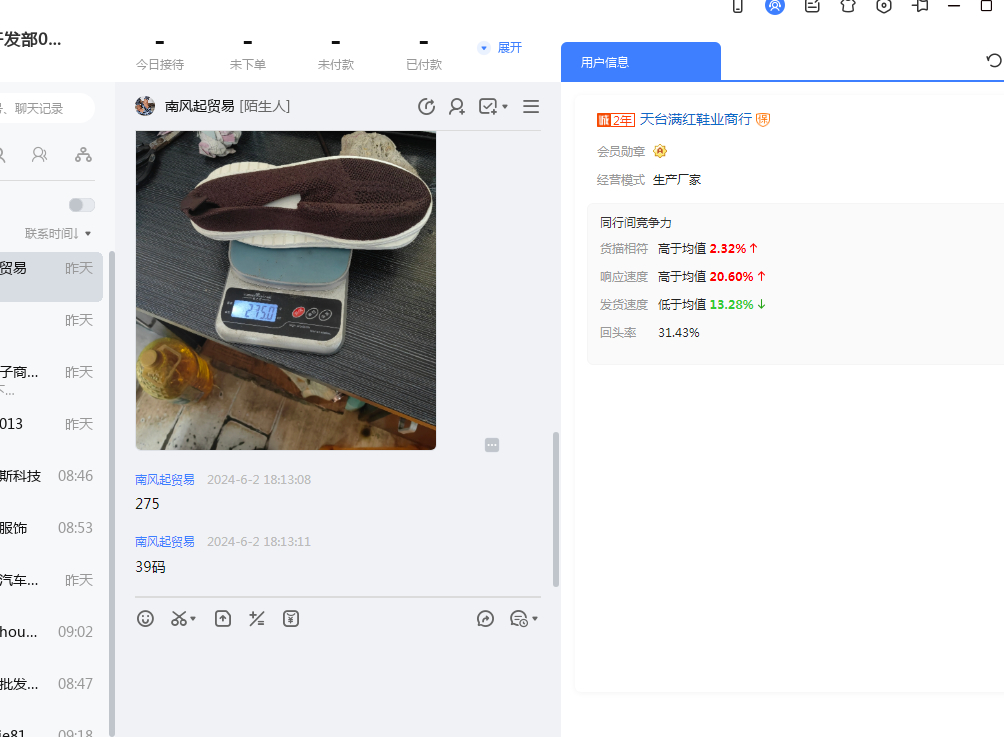The width and height of the screenshot is (1004, 737).
Task: Select the contacts person icon tab
Action: tap(39, 155)
